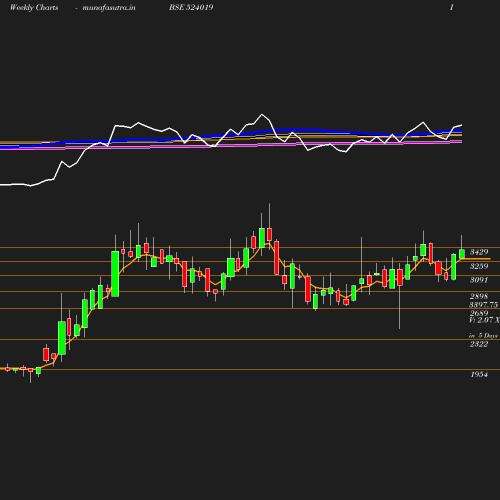Image resolution: width=500 pixels, height=500 pixels.
Task: Click the 3259 price level label
Action: 479,266
